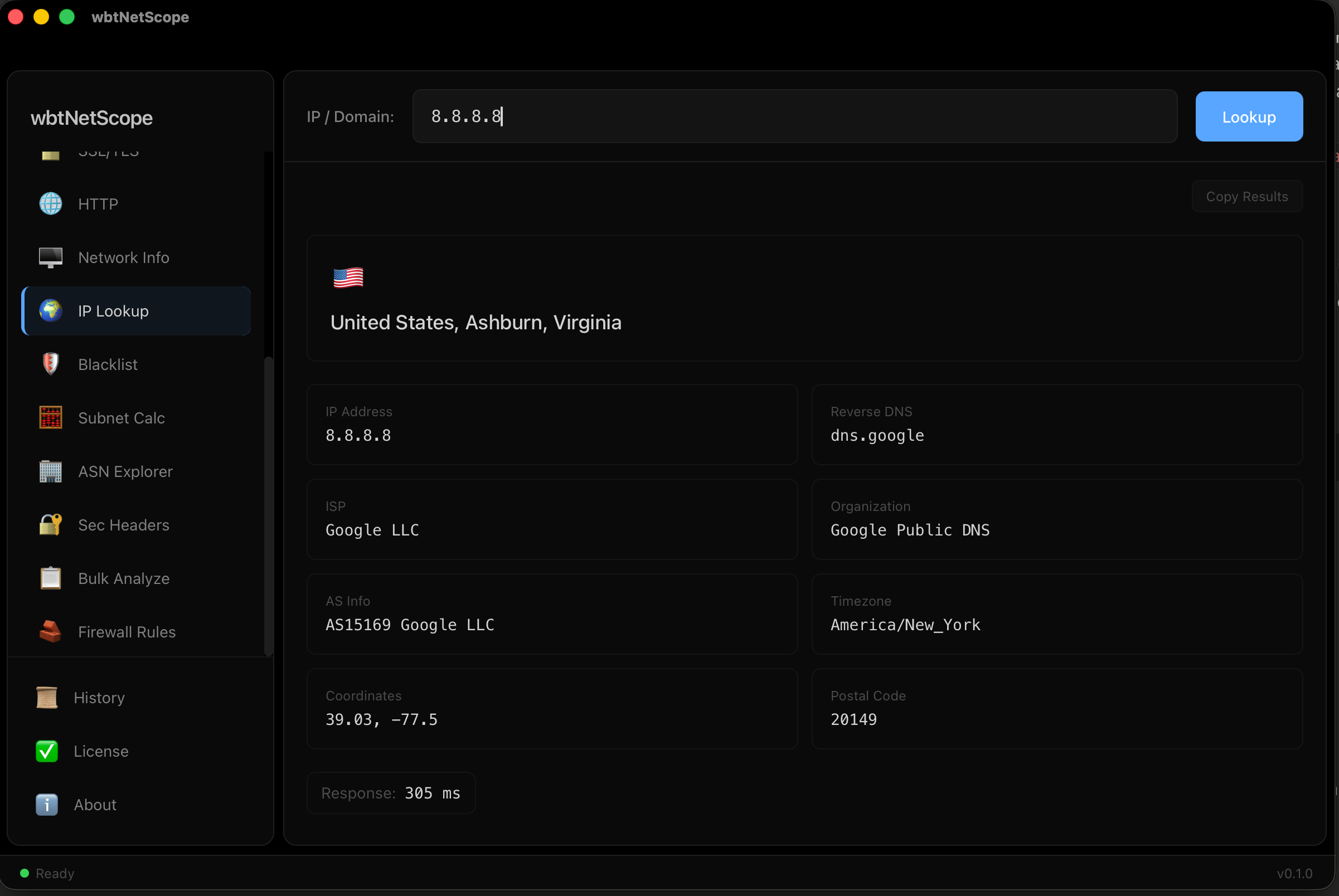Open the Subnet Calc abacus icon

pyautogui.click(x=50, y=418)
